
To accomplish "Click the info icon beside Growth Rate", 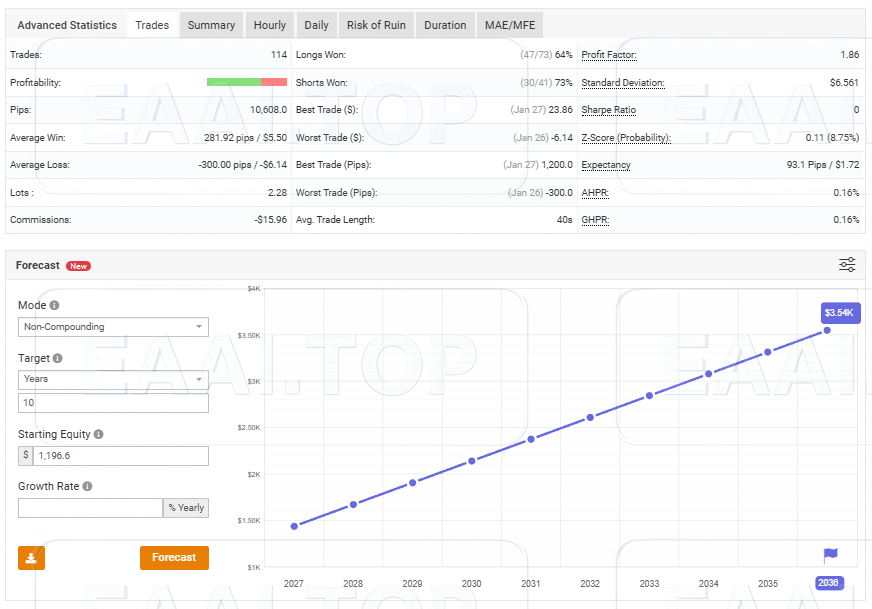I will [x=86, y=486].
